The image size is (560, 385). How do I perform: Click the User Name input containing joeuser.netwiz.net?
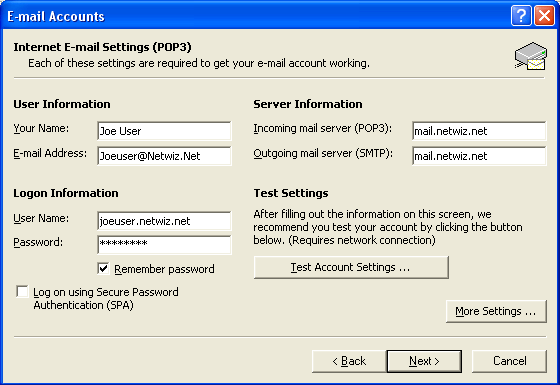pyautogui.click(x=164, y=221)
